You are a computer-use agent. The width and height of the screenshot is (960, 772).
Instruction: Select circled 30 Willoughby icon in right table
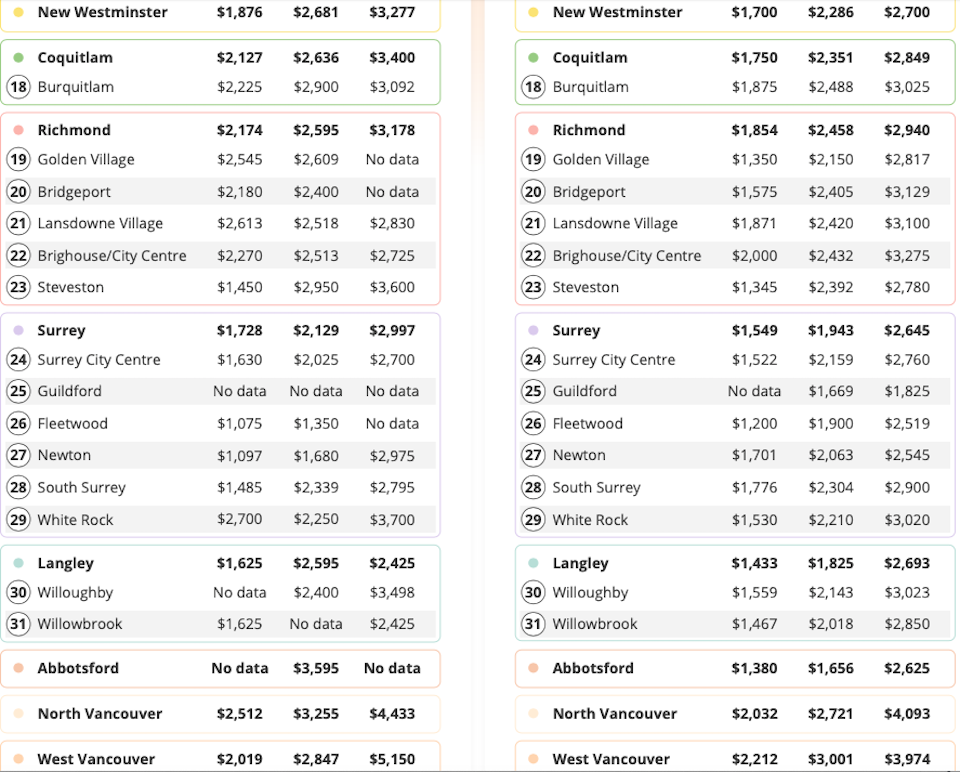click(533, 593)
